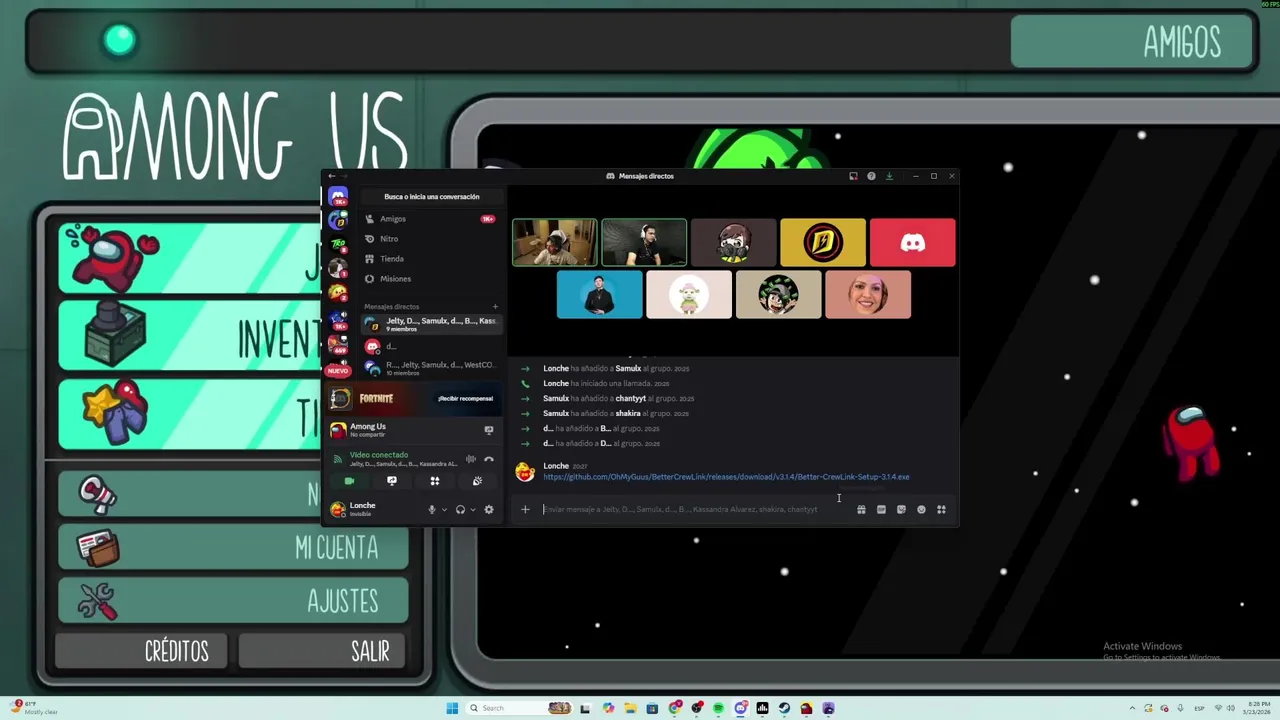Click SALIR to quit Among Us
Viewport: 1280px width, 720px height.
pos(323,651)
